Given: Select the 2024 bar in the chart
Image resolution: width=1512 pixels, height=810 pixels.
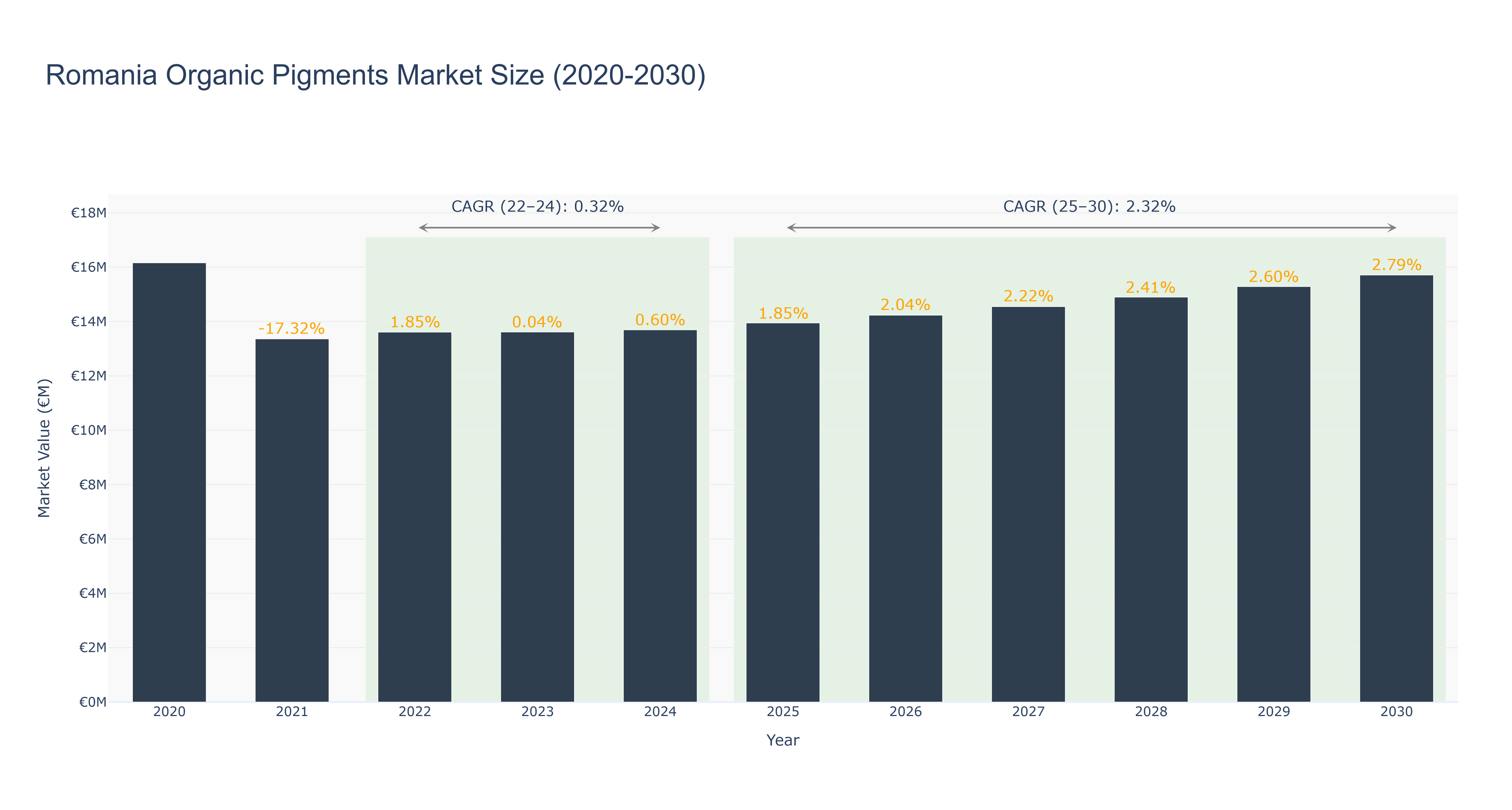Looking at the screenshot, I should tap(660, 516).
